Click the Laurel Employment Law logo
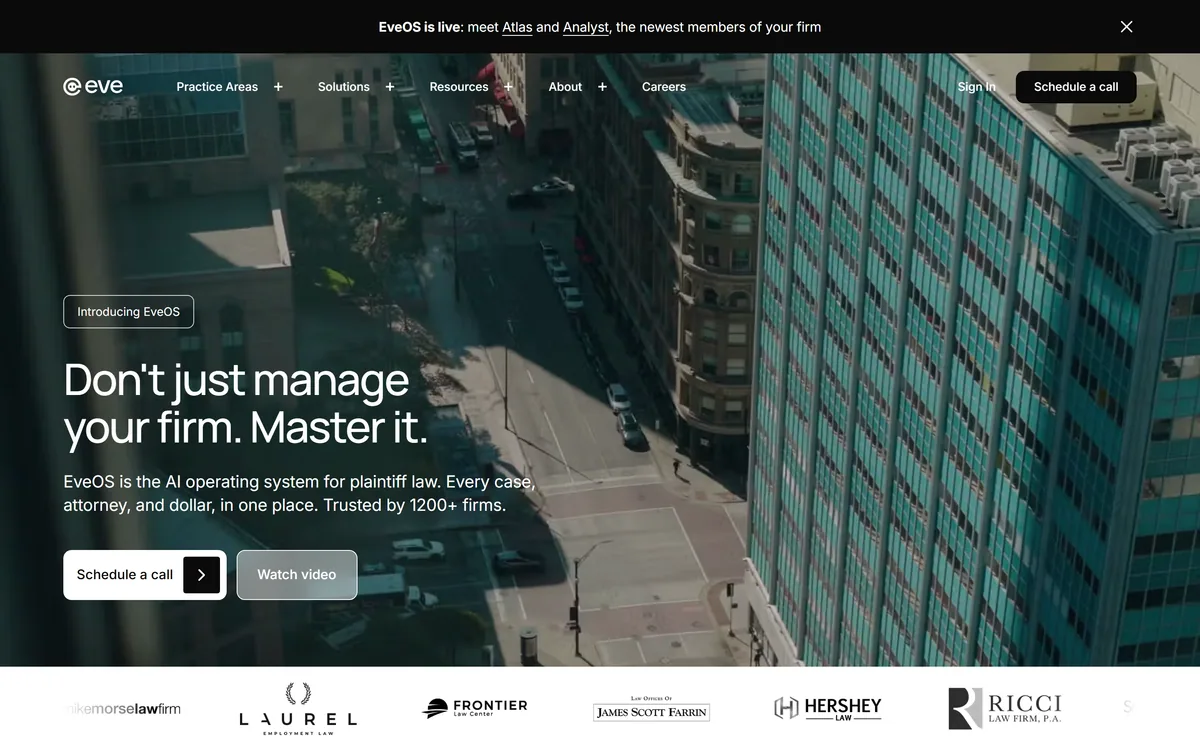The image size is (1200, 750). click(x=298, y=709)
